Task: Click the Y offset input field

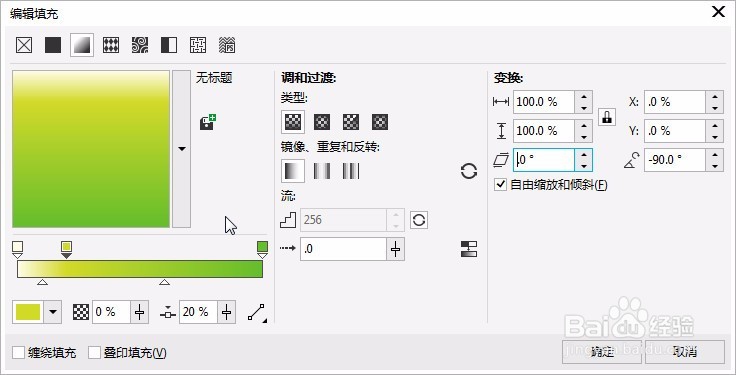Action: pos(675,131)
